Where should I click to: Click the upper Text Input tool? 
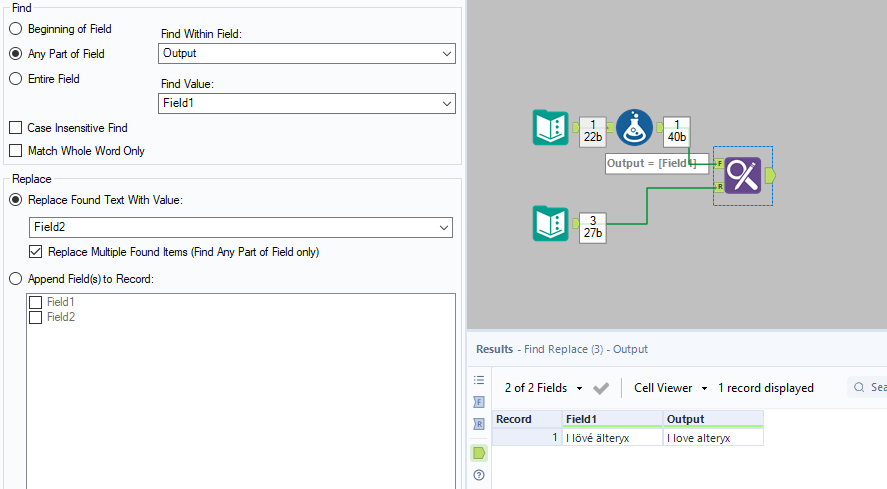click(x=550, y=128)
